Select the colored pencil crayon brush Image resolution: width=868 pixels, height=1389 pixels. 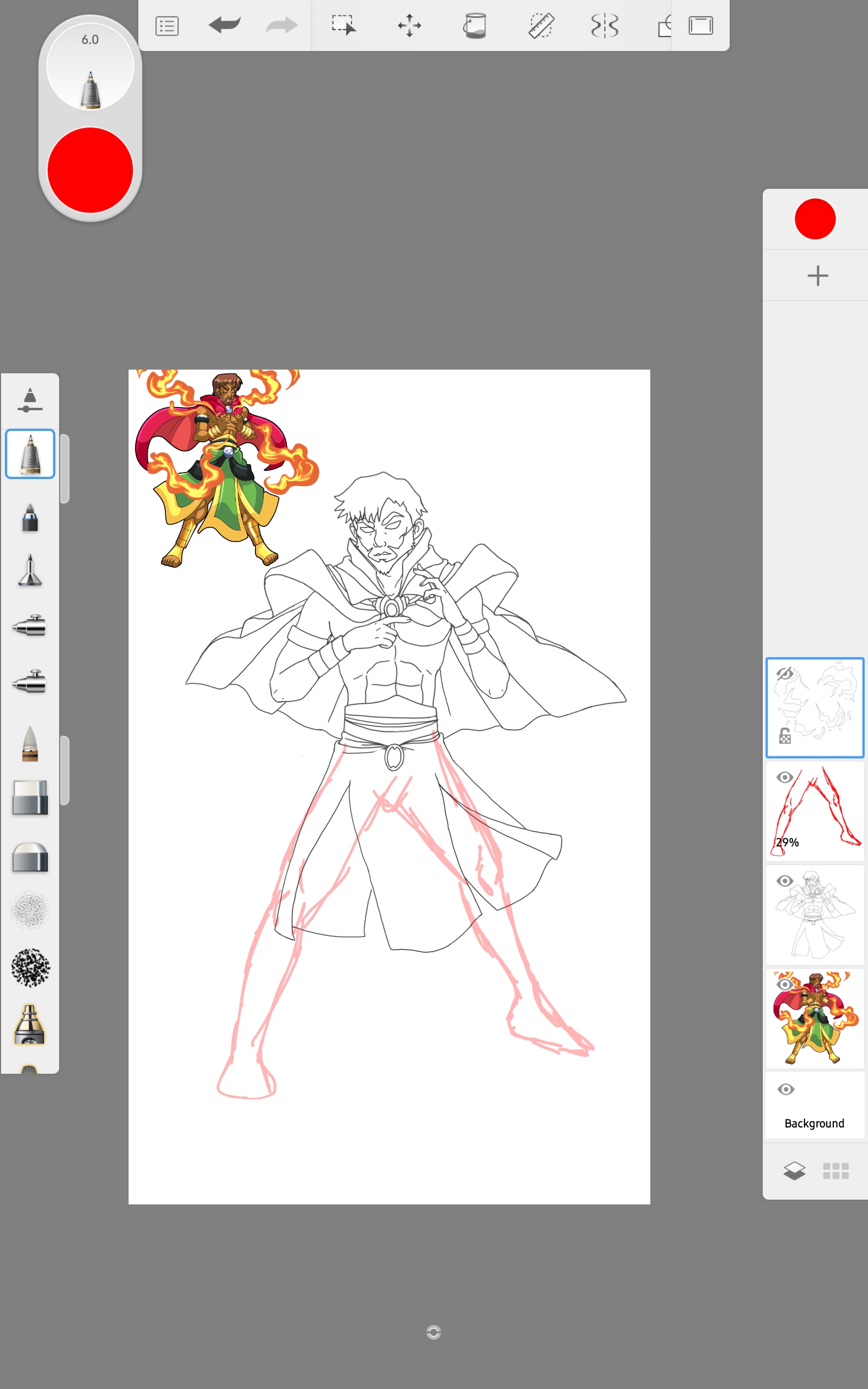[x=30, y=743]
